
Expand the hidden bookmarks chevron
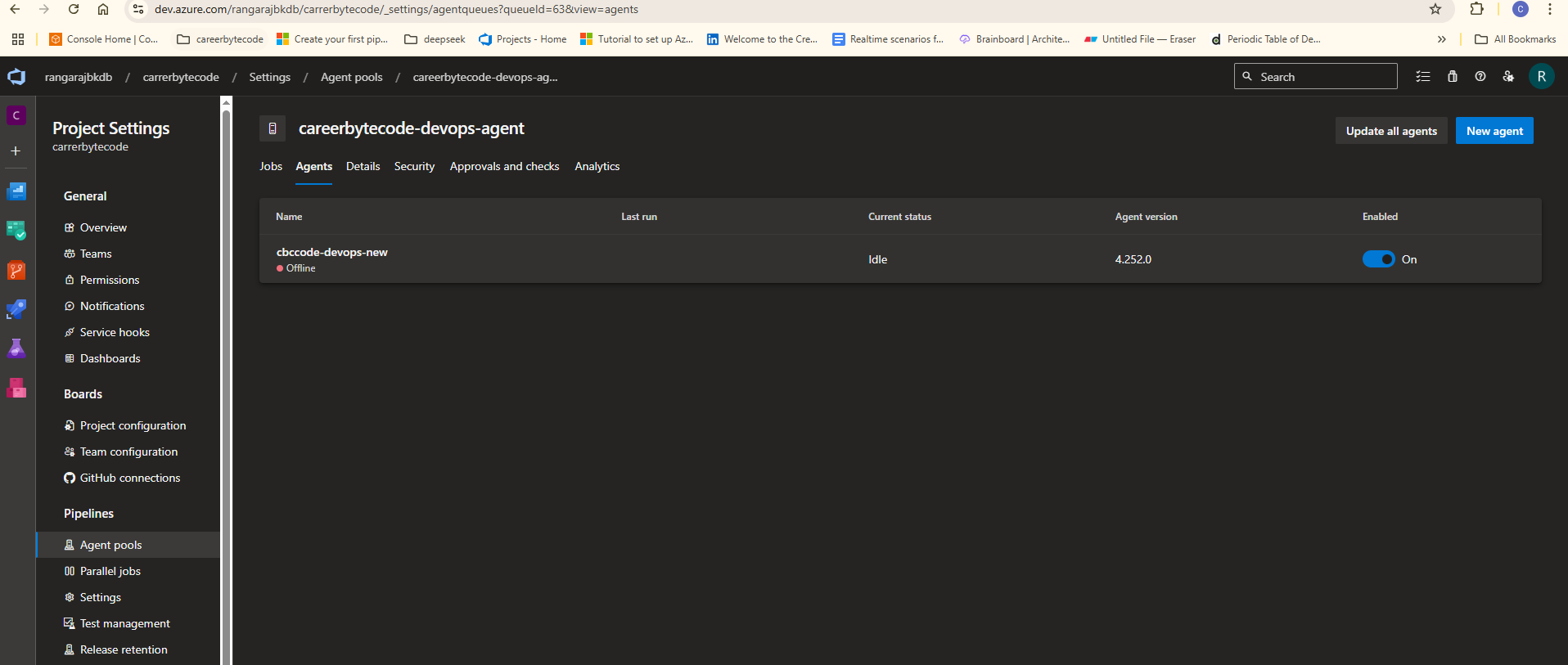tap(1442, 39)
